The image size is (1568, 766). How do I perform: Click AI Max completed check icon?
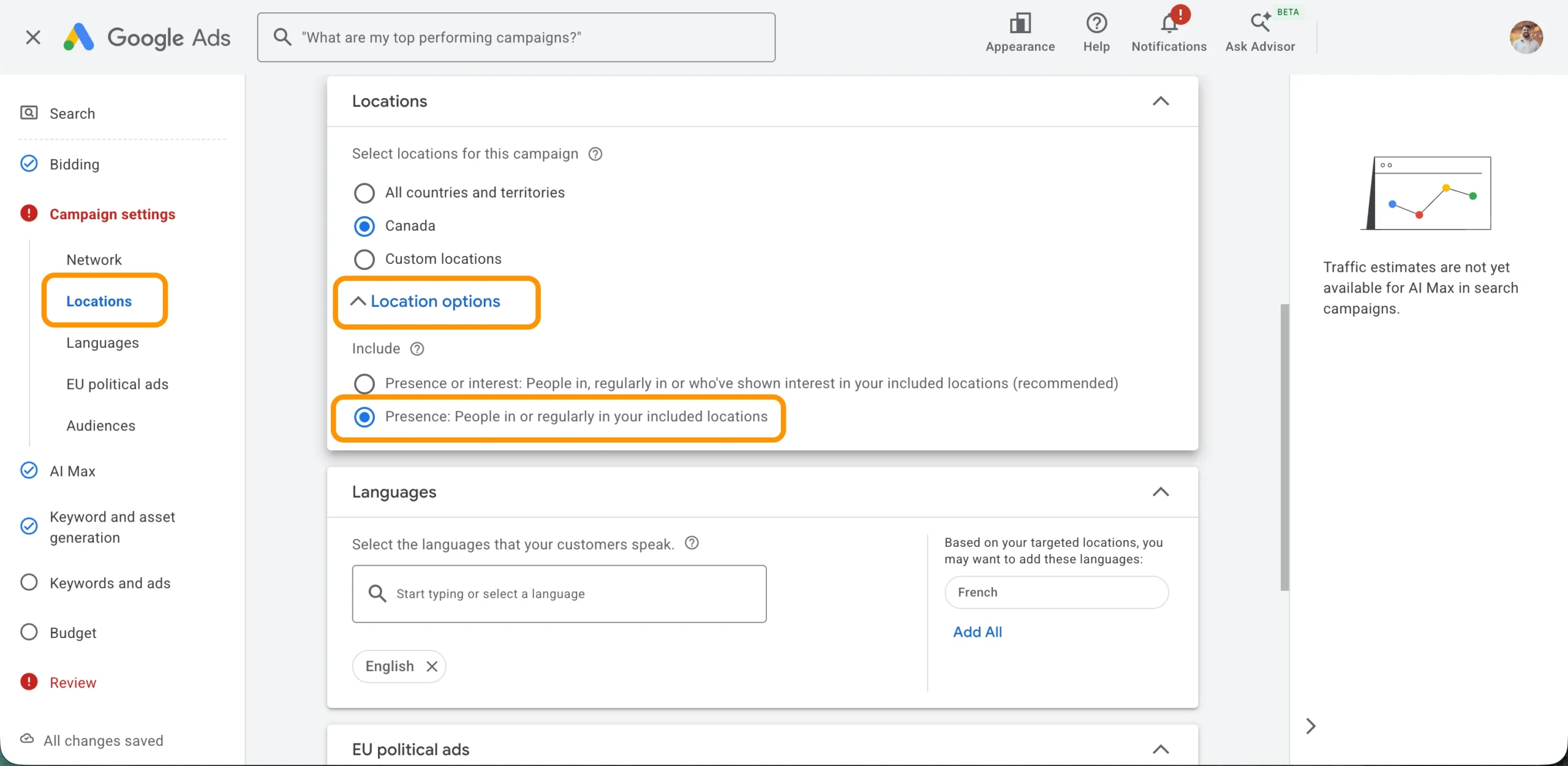point(29,470)
